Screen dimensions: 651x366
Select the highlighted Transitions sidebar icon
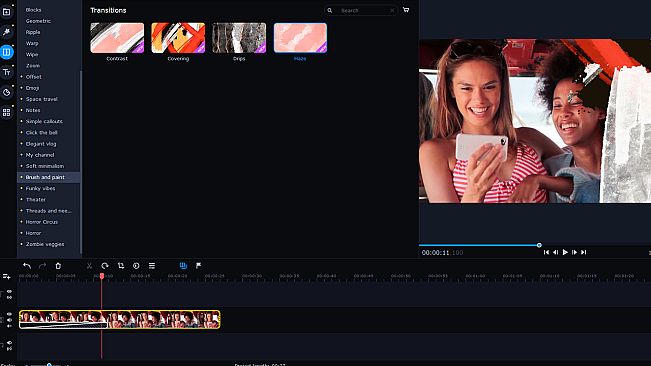click(6, 52)
